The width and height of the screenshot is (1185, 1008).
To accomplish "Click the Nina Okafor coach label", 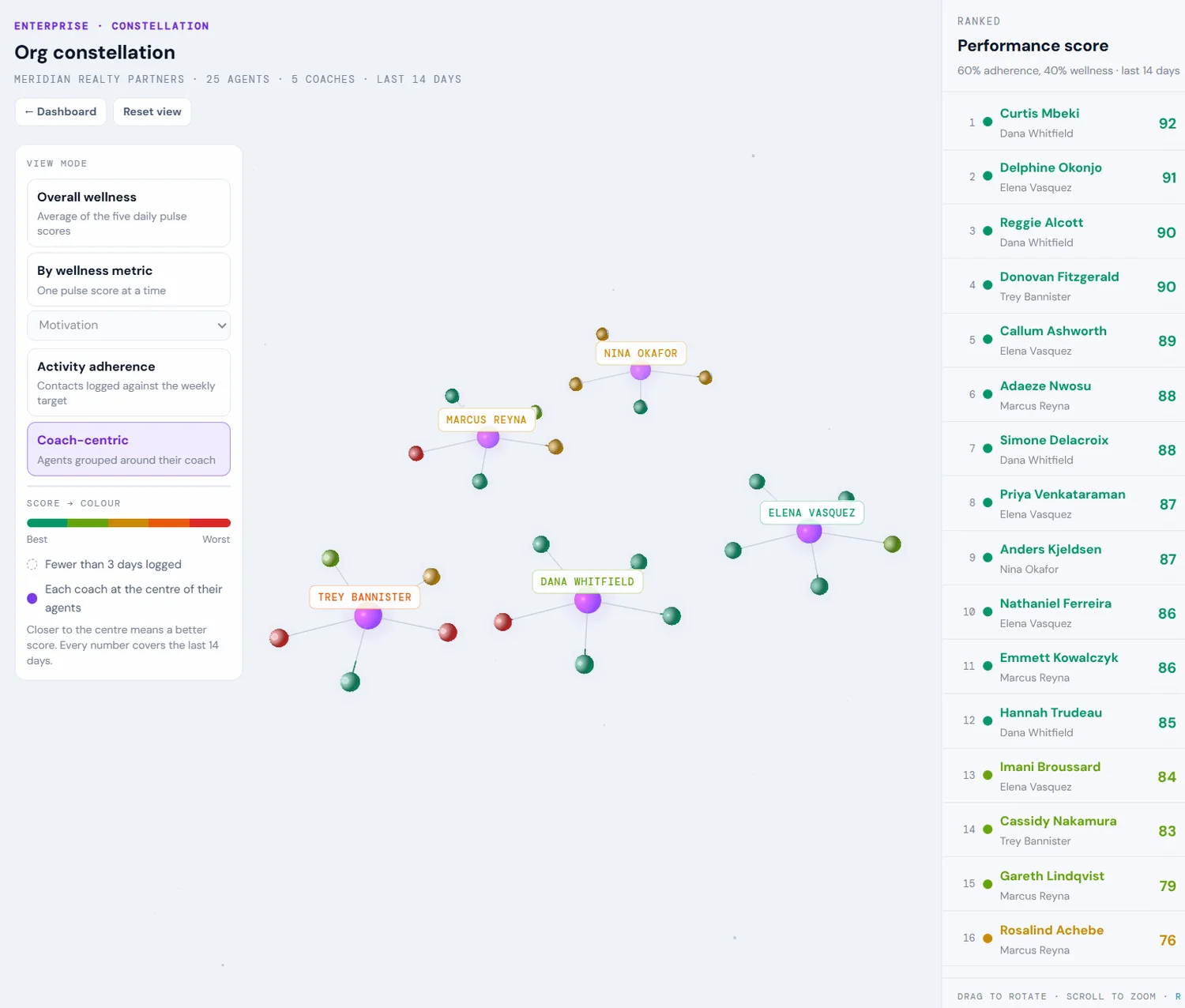I will coord(641,353).
